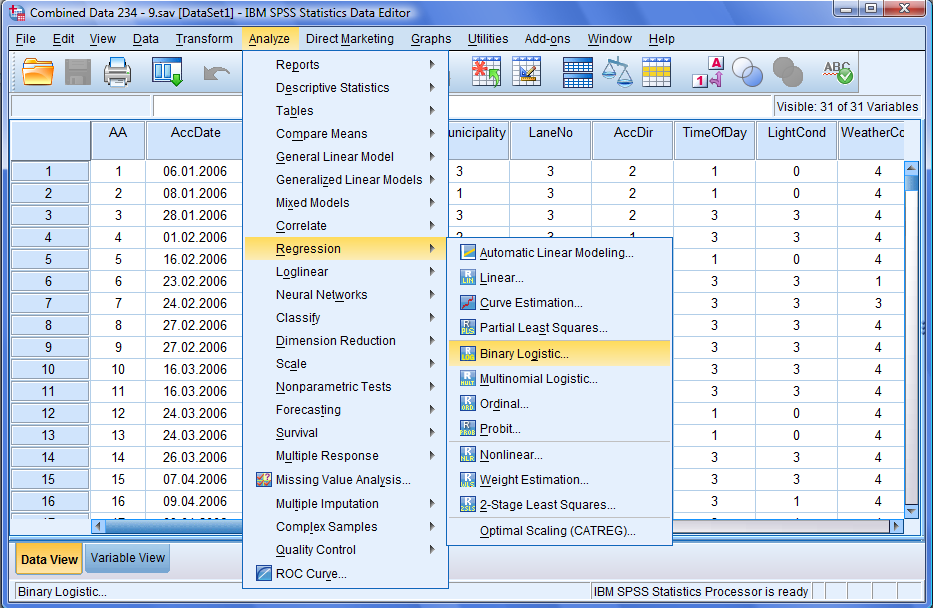Click the 'Visible: 31 of 31 Variables' label
The height and width of the screenshot is (608, 933).
(x=847, y=106)
